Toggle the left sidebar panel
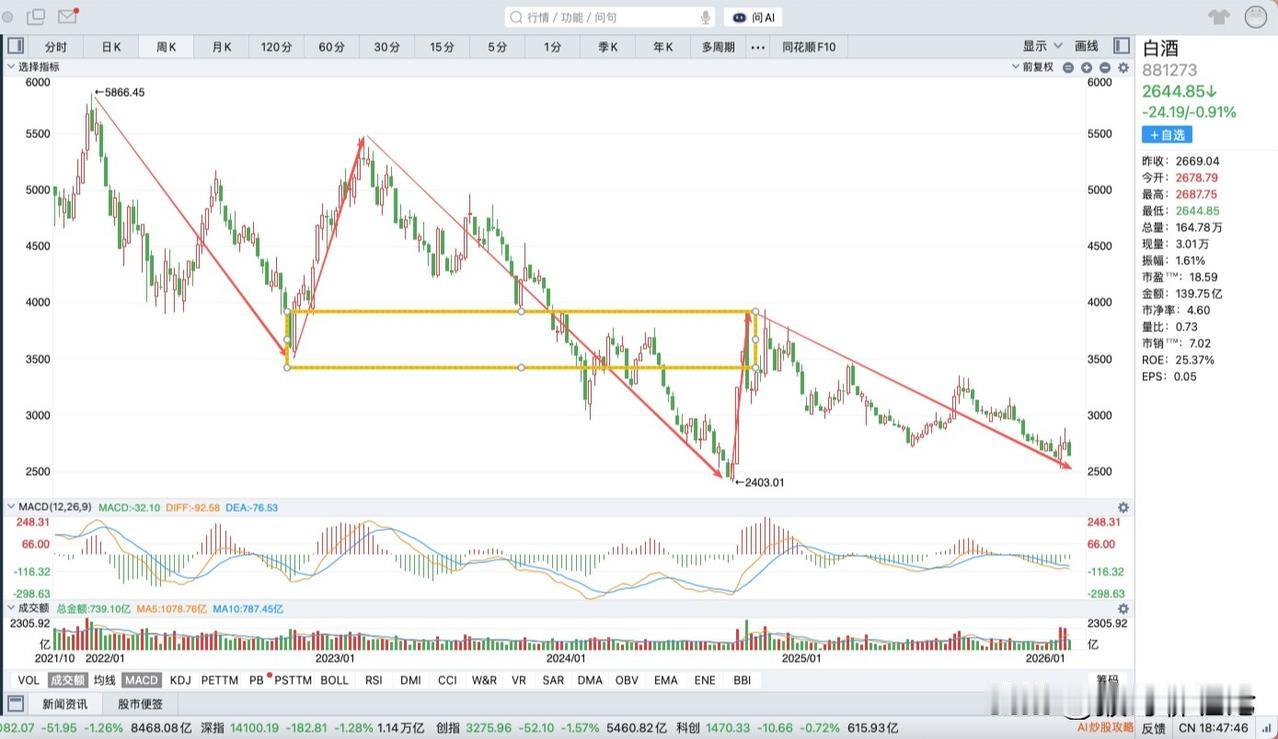 16,46
